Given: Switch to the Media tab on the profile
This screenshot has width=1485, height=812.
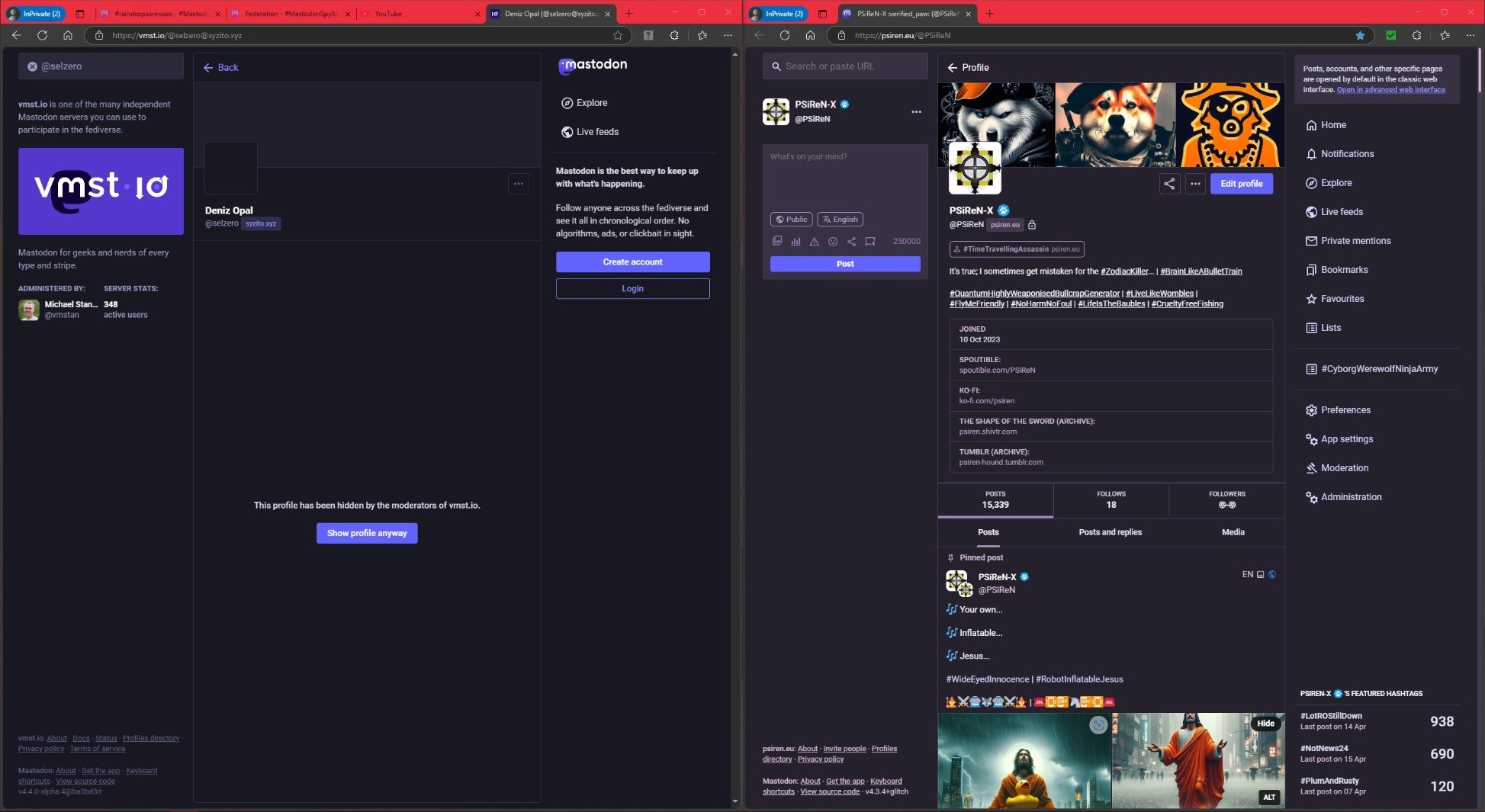Looking at the screenshot, I should click(1233, 532).
